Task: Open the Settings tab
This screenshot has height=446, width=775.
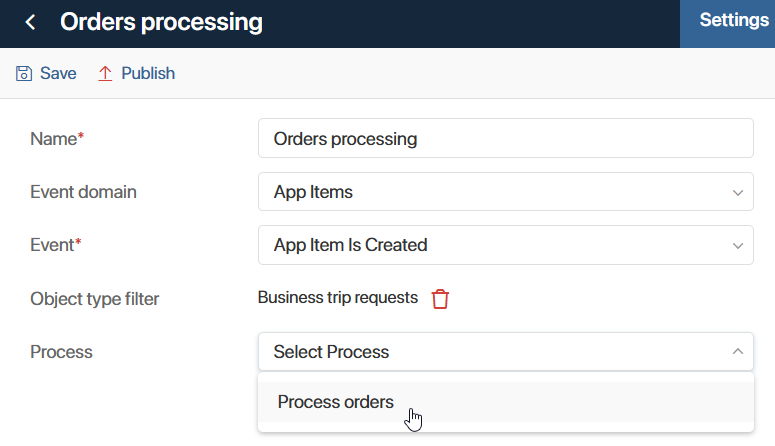Action: click(734, 20)
